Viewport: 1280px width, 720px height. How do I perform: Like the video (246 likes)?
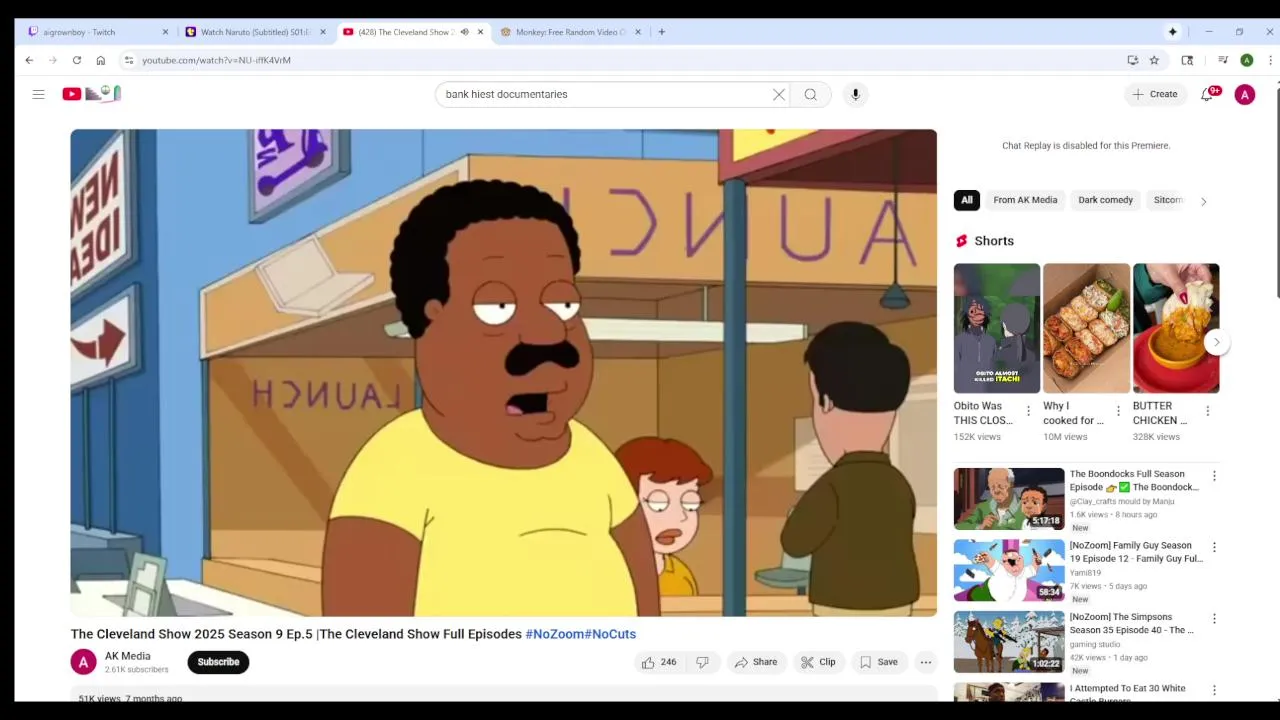pos(659,662)
